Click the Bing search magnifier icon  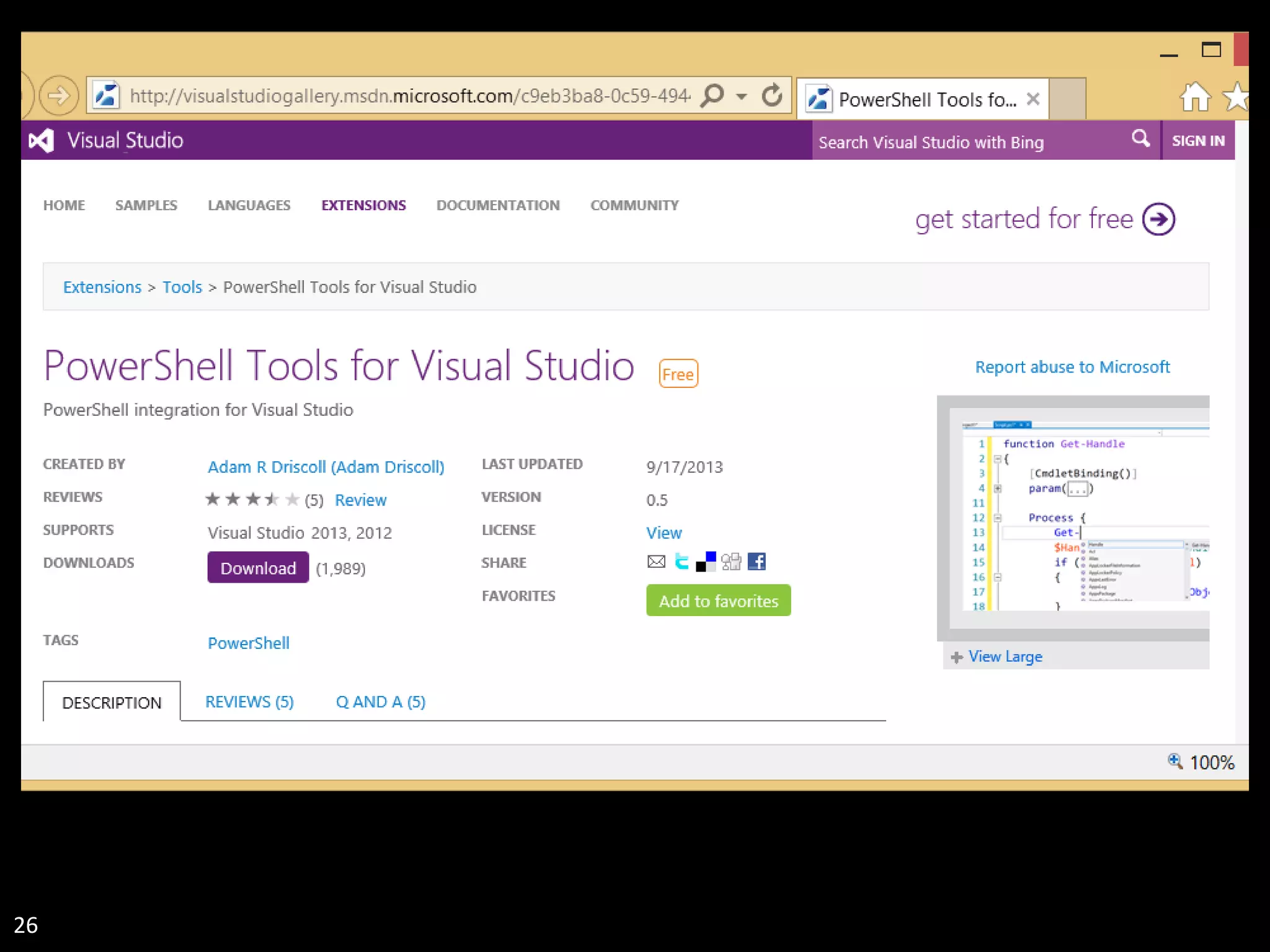[1140, 139]
